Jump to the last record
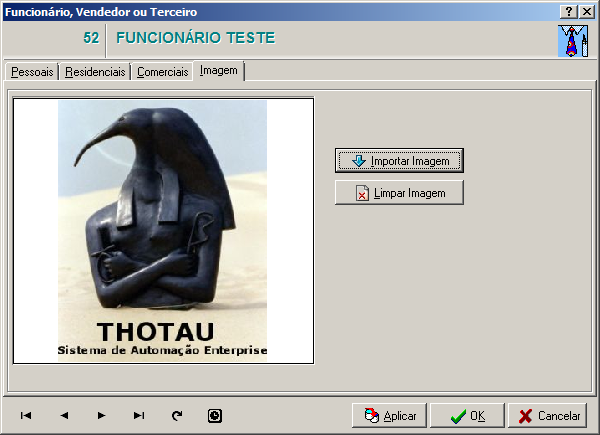 (x=139, y=415)
